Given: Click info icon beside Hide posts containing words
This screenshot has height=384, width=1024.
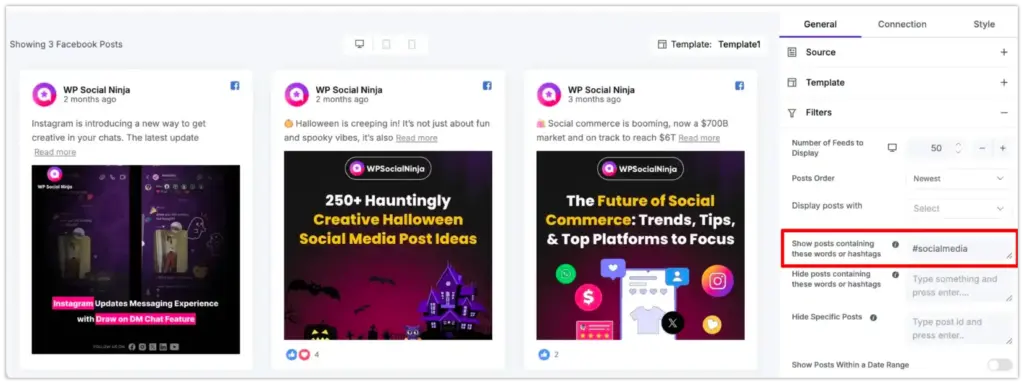Looking at the screenshot, I should point(895,275).
